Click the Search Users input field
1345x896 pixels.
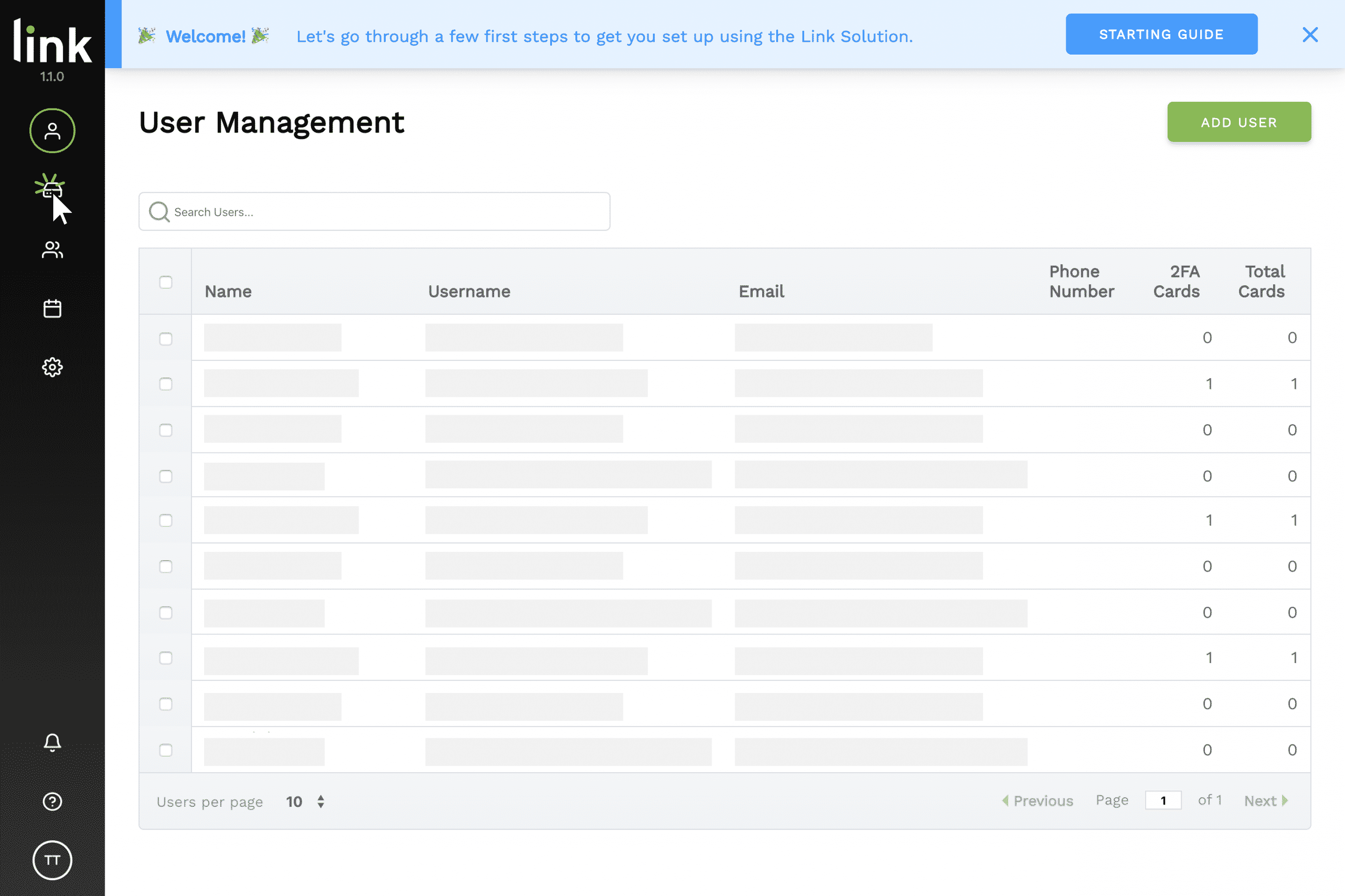[x=374, y=211]
